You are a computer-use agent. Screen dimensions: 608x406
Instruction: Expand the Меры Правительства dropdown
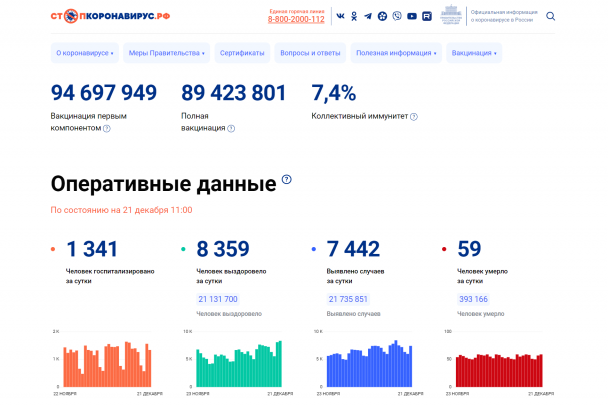tap(166, 52)
